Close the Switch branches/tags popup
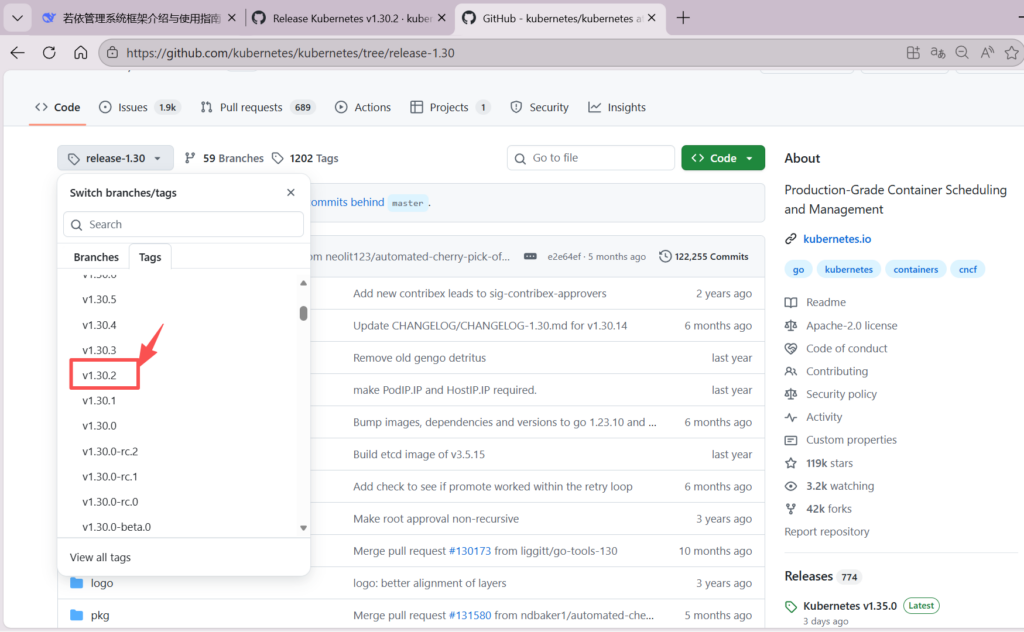The height and width of the screenshot is (632, 1024). point(291,193)
